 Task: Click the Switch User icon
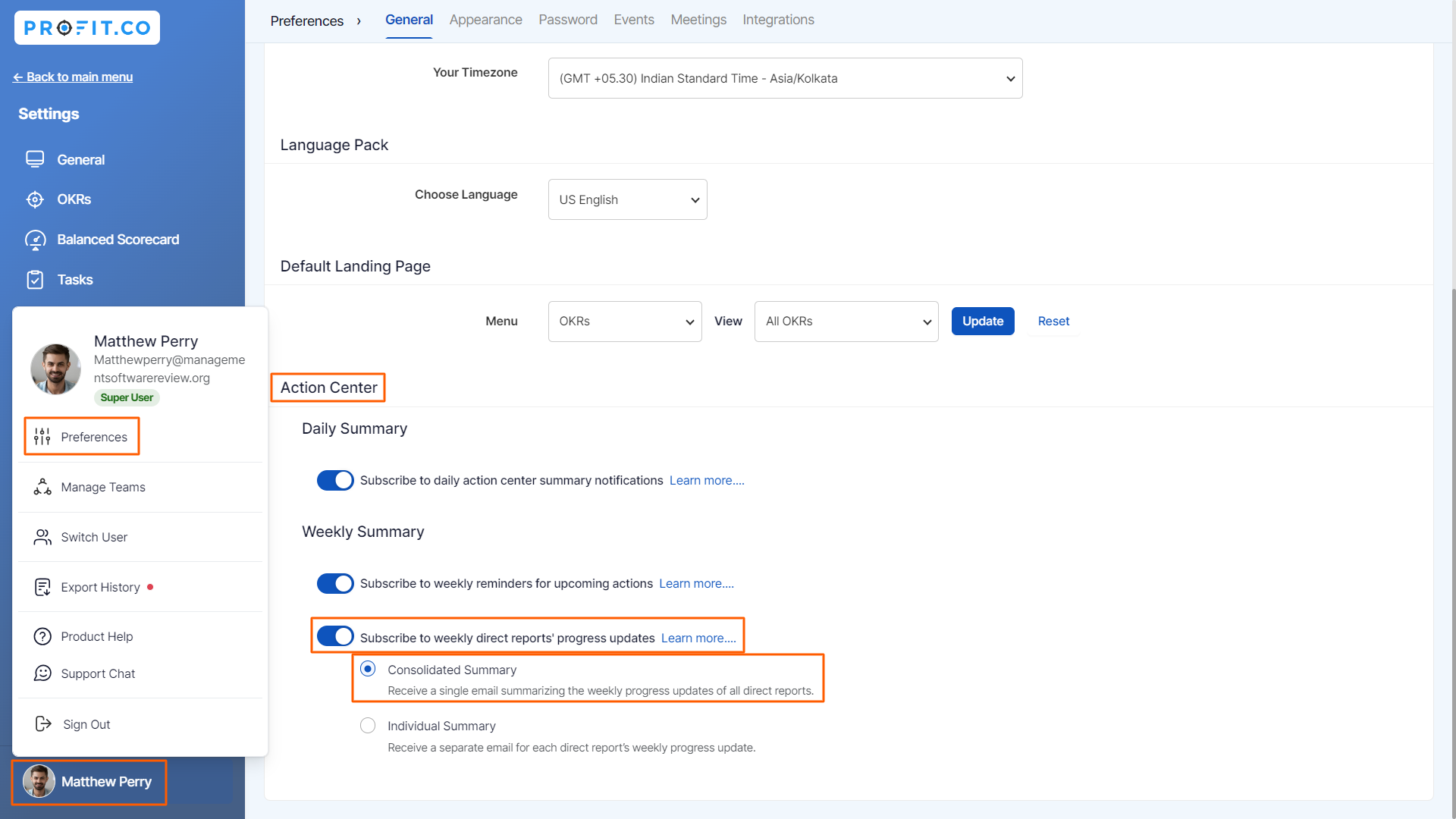pyautogui.click(x=42, y=536)
